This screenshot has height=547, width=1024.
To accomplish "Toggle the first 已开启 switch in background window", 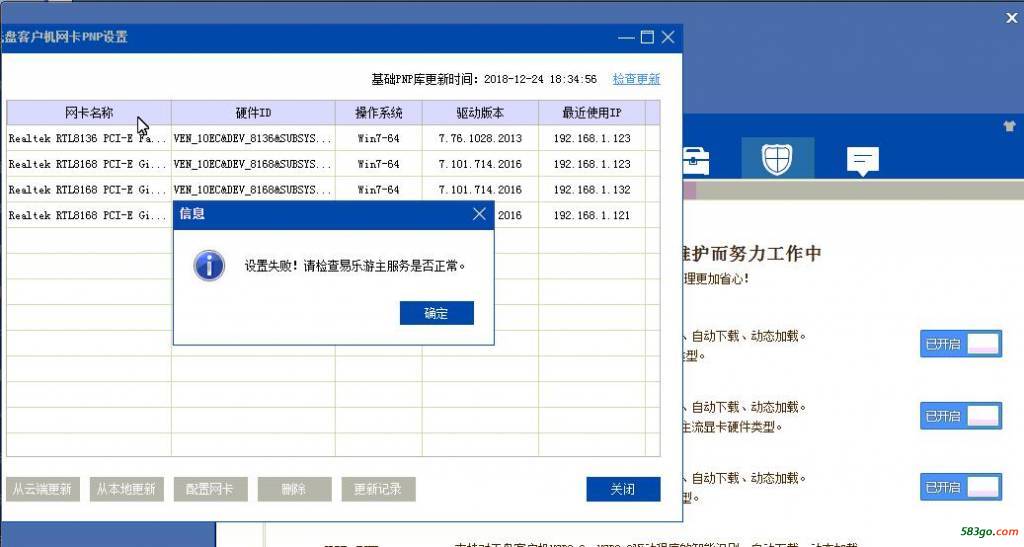I will (961, 344).
